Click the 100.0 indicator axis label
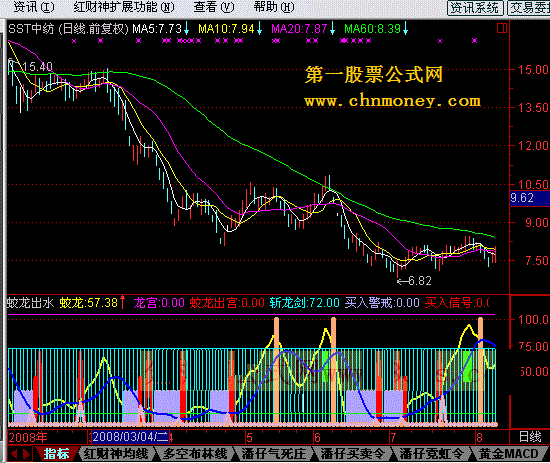The height and width of the screenshot is (463, 550). 533,319
